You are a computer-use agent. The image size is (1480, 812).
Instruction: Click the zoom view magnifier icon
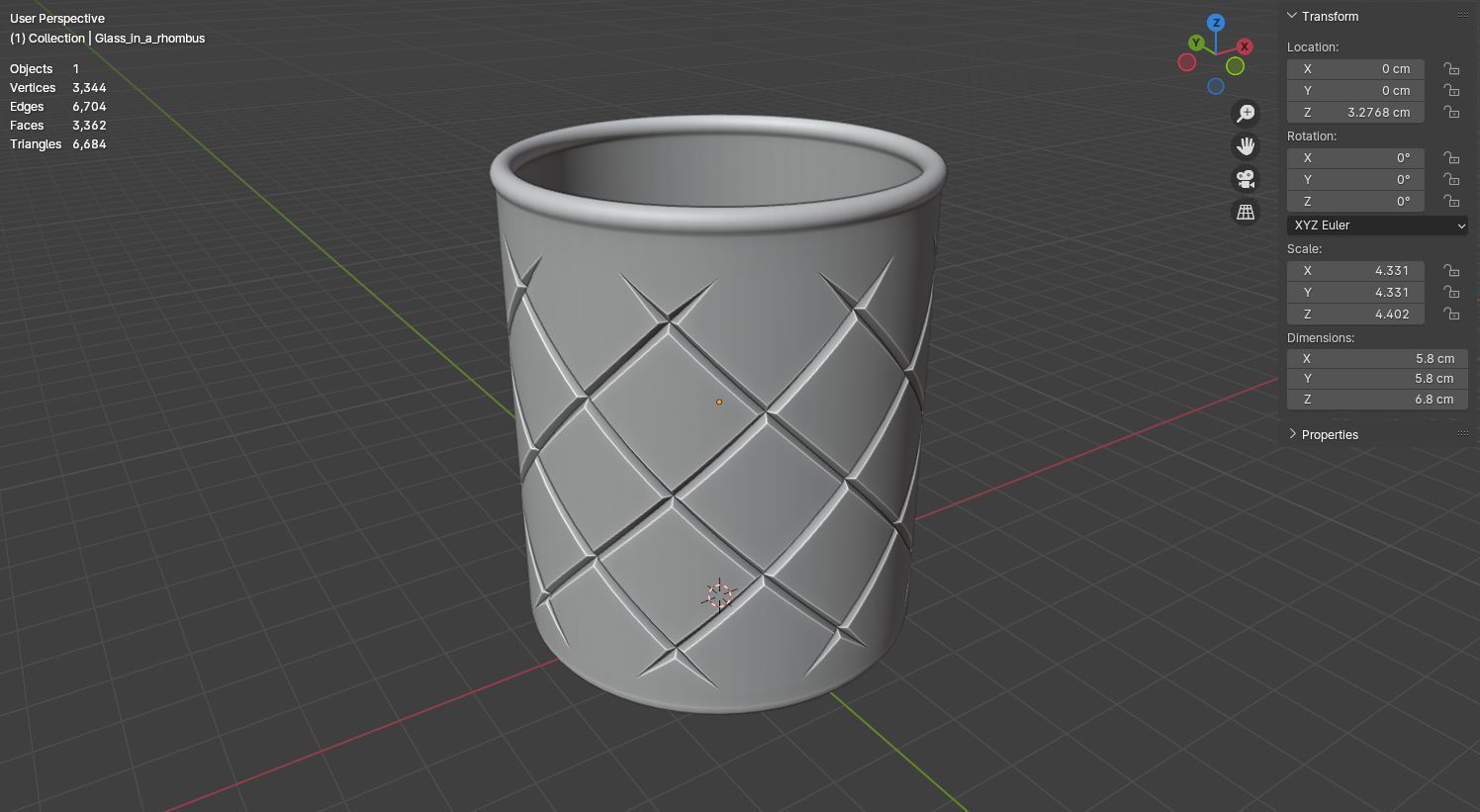tap(1246, 114)
